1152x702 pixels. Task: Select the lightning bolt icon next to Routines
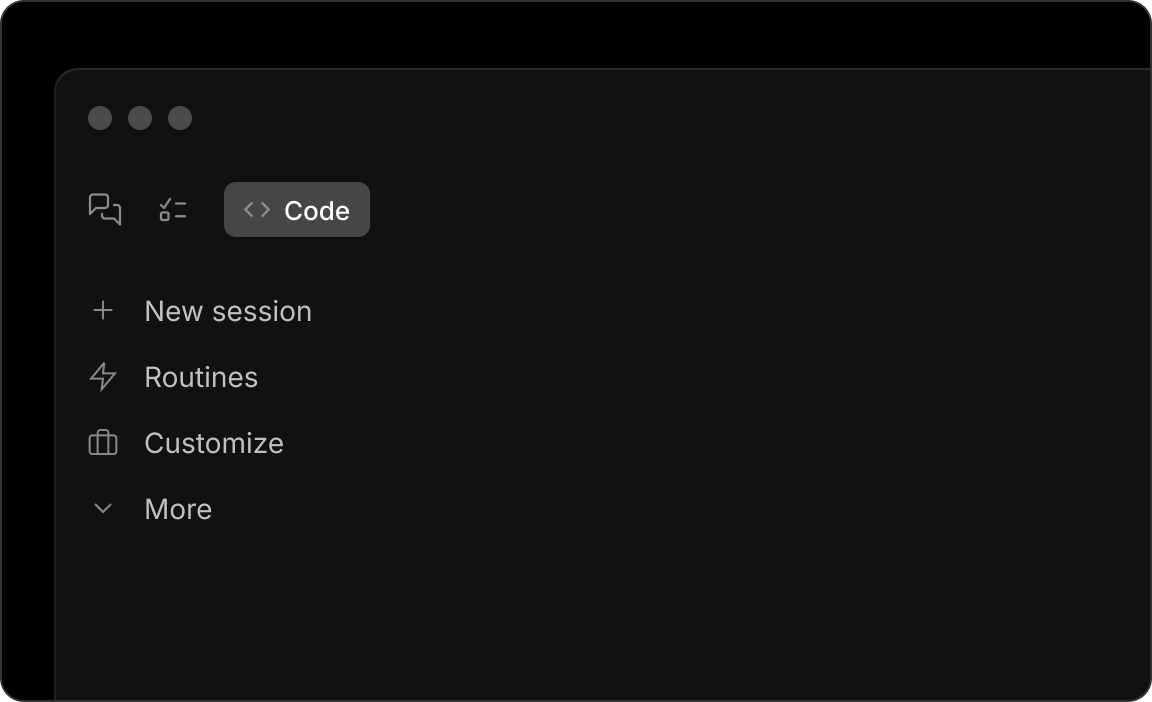[101, 377]
